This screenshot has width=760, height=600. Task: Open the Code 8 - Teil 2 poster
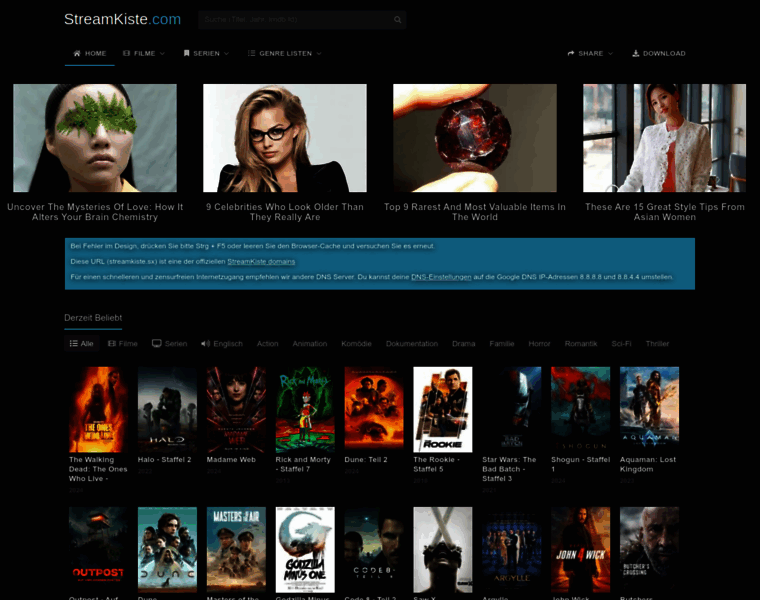tap(374, 550)
